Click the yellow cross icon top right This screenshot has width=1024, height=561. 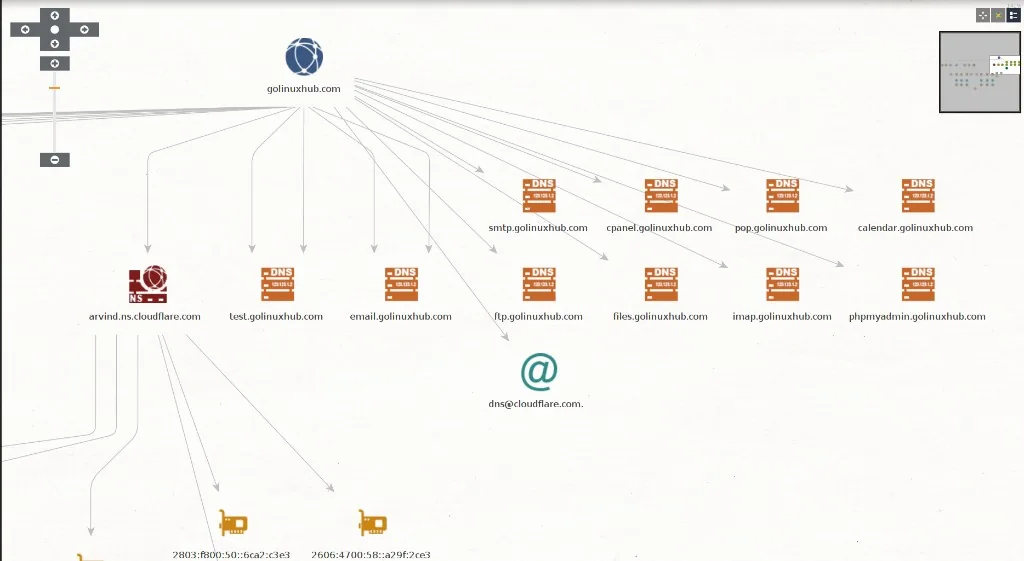click(x=998, y=15)
